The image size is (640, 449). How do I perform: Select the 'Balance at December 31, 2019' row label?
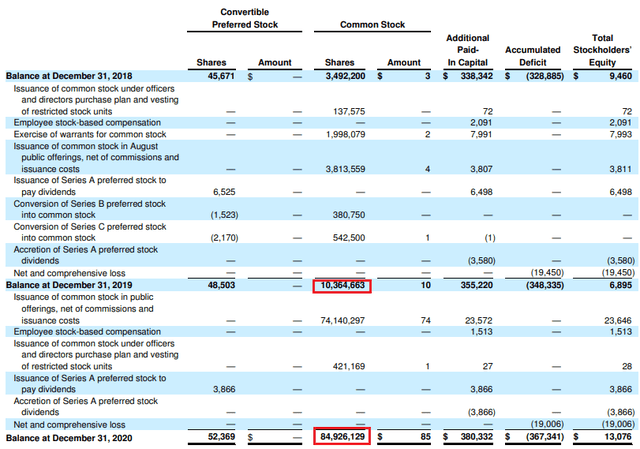coord(69,285)
